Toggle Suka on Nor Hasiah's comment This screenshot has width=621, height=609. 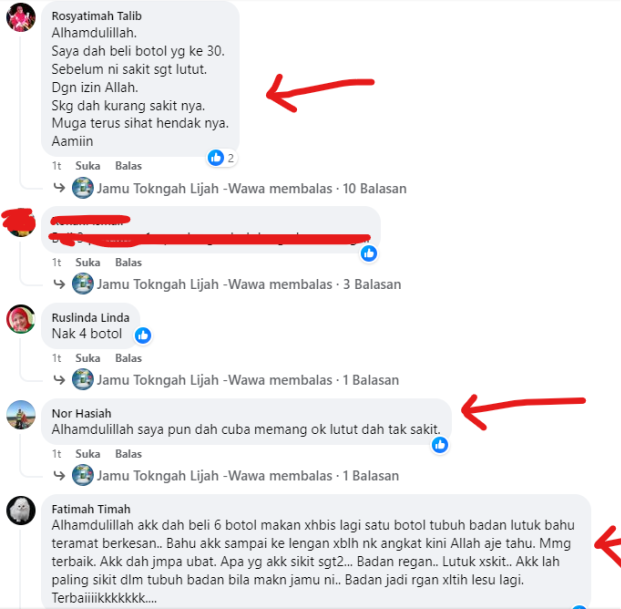coord(88,454)
